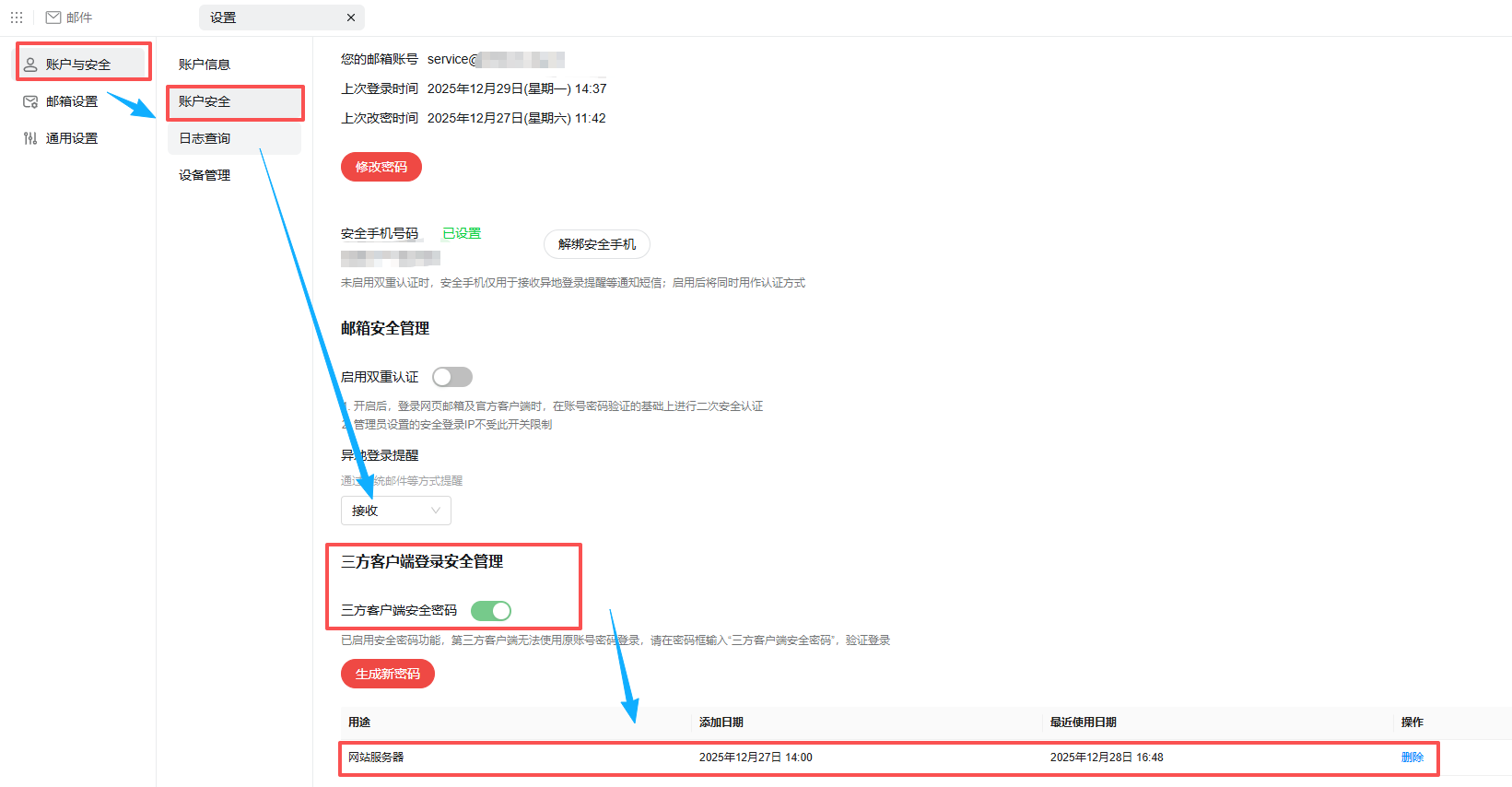
Task: Close the 设置 tab
Action: pyautogui.click(x=351, y=18)
